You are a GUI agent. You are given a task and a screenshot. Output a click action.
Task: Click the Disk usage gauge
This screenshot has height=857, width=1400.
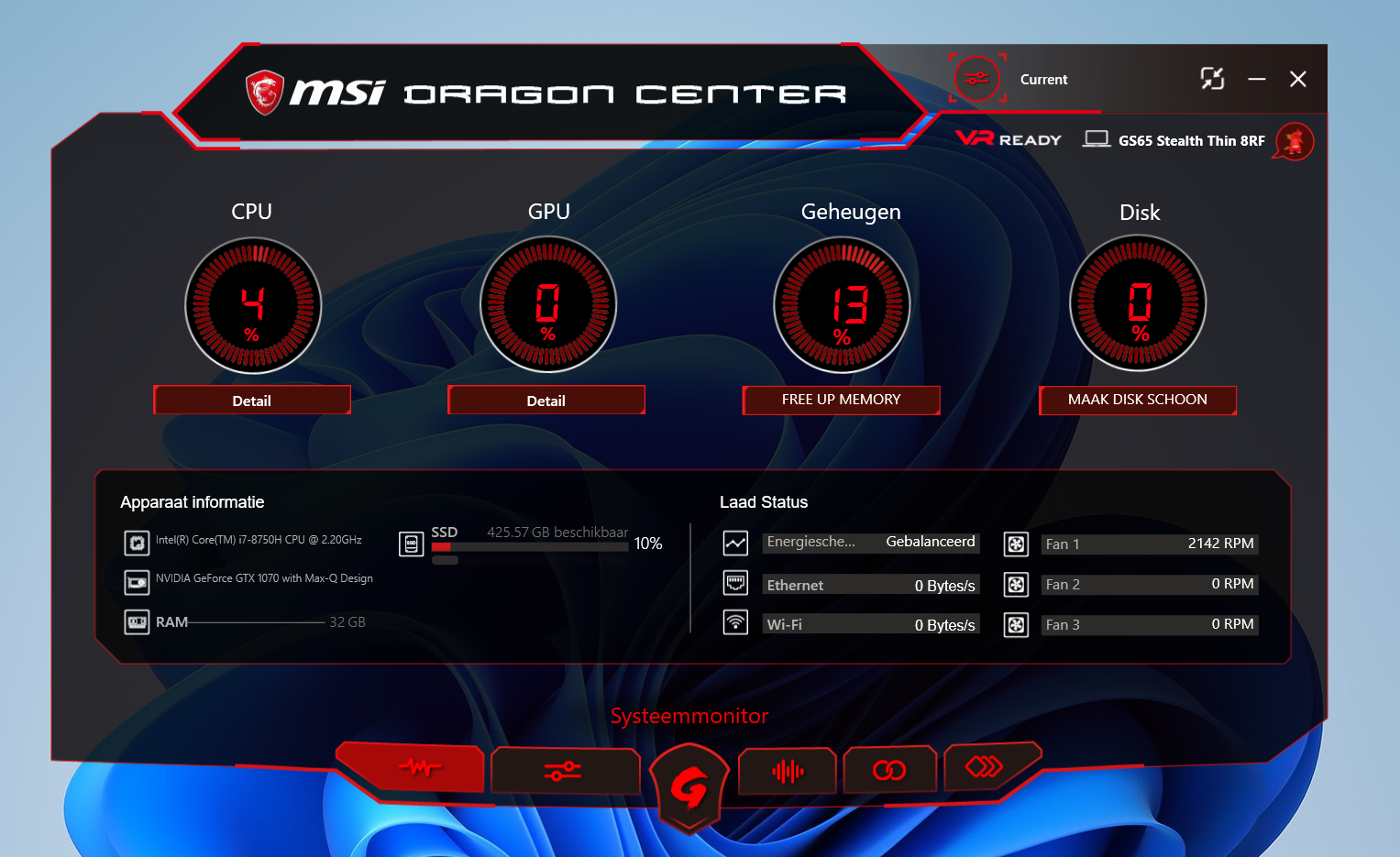click(1138, 303)
